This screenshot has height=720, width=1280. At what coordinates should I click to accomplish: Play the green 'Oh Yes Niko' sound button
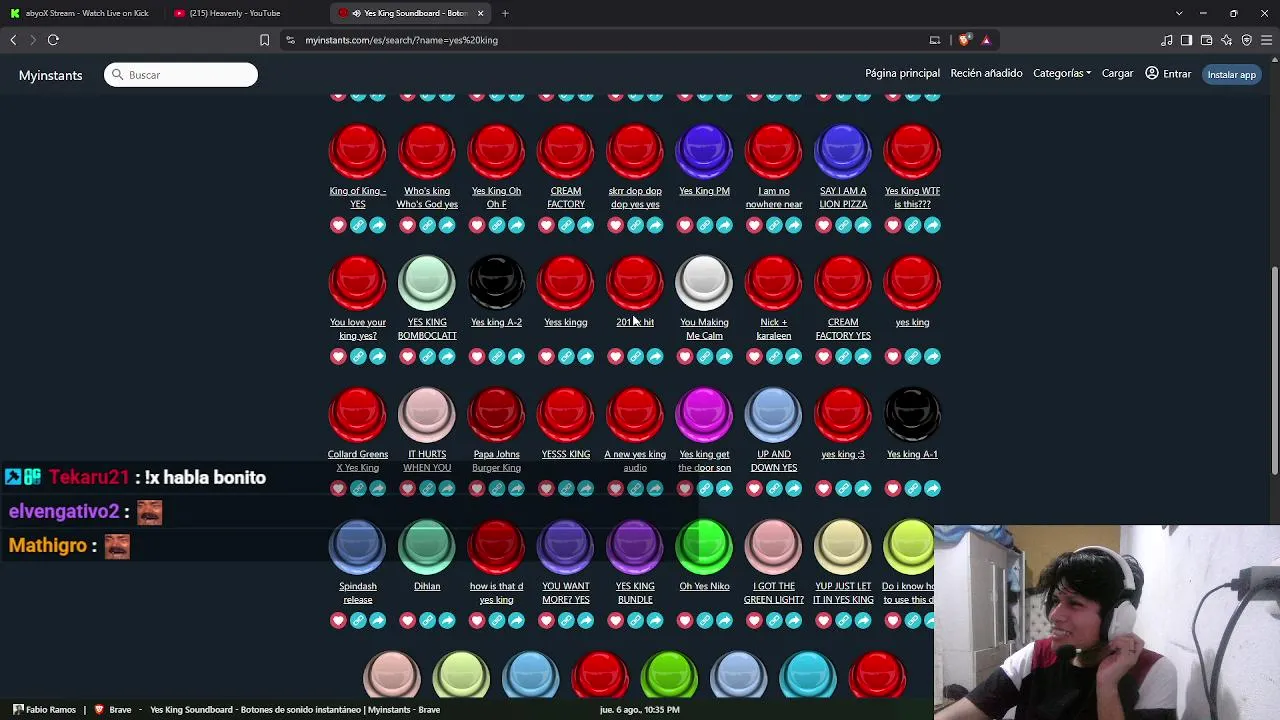coord(704,547)
